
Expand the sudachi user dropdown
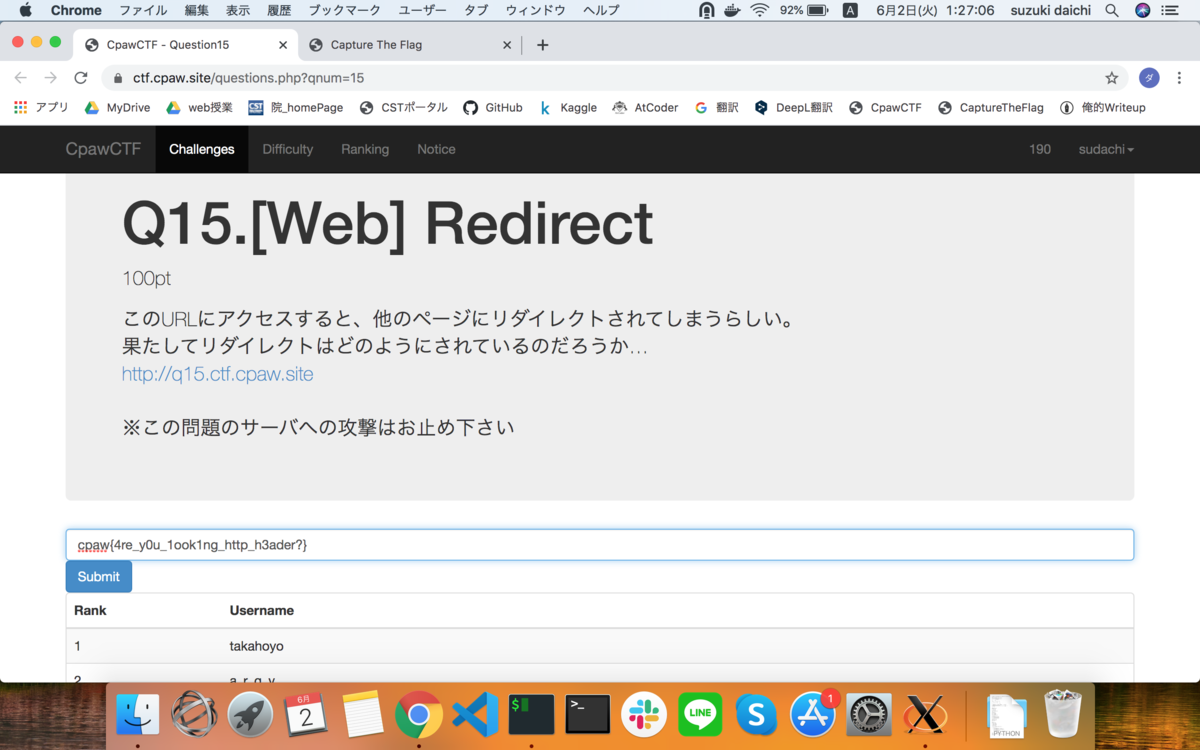pos(1106,149)
